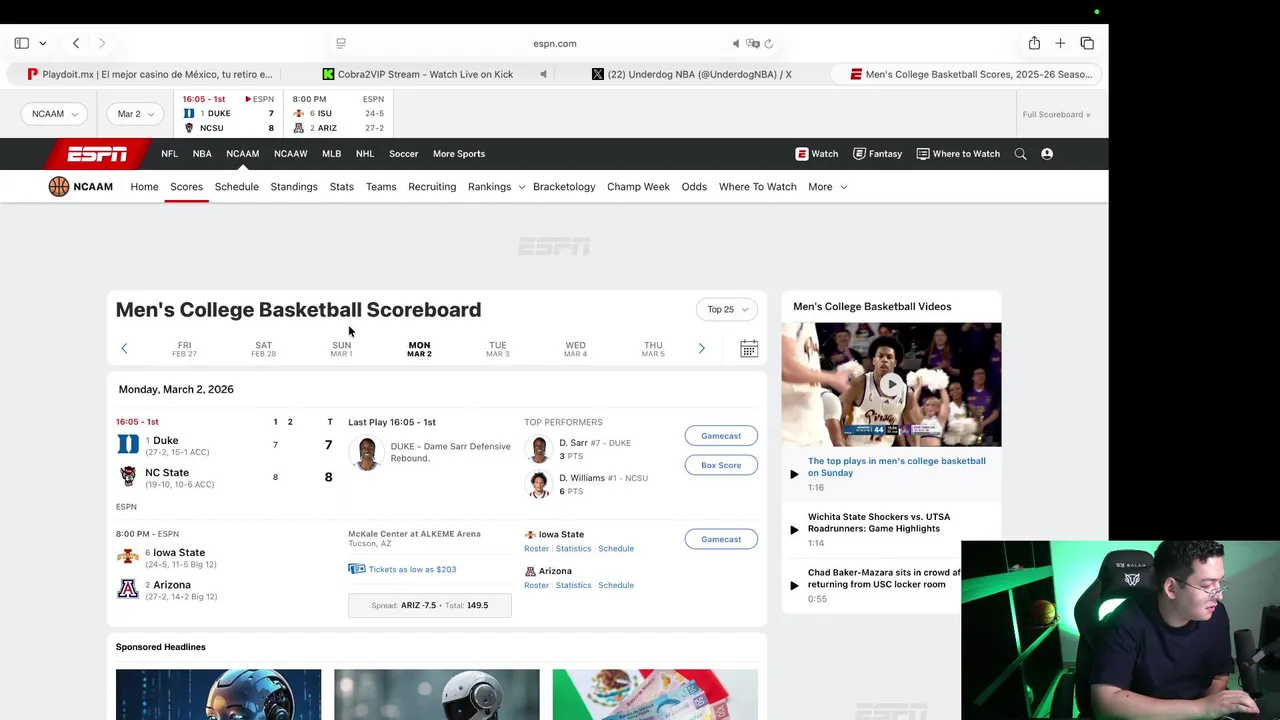Open NFL in ESPN top nav
Viewport: 1280px width, 720px height.
tap(169, 154)
